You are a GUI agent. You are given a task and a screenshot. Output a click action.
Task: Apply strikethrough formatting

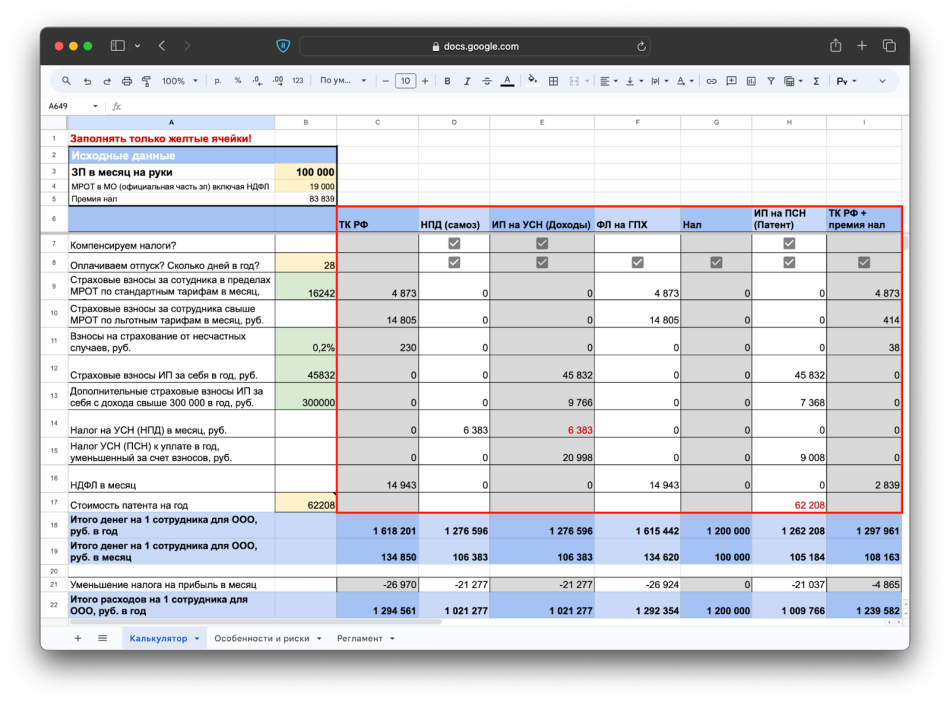(x=486, y=81)
